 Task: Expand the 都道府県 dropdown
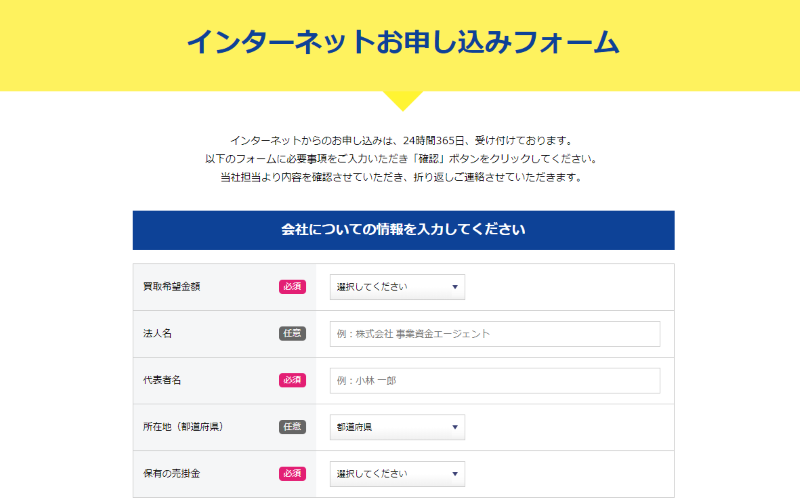(397, 427)
